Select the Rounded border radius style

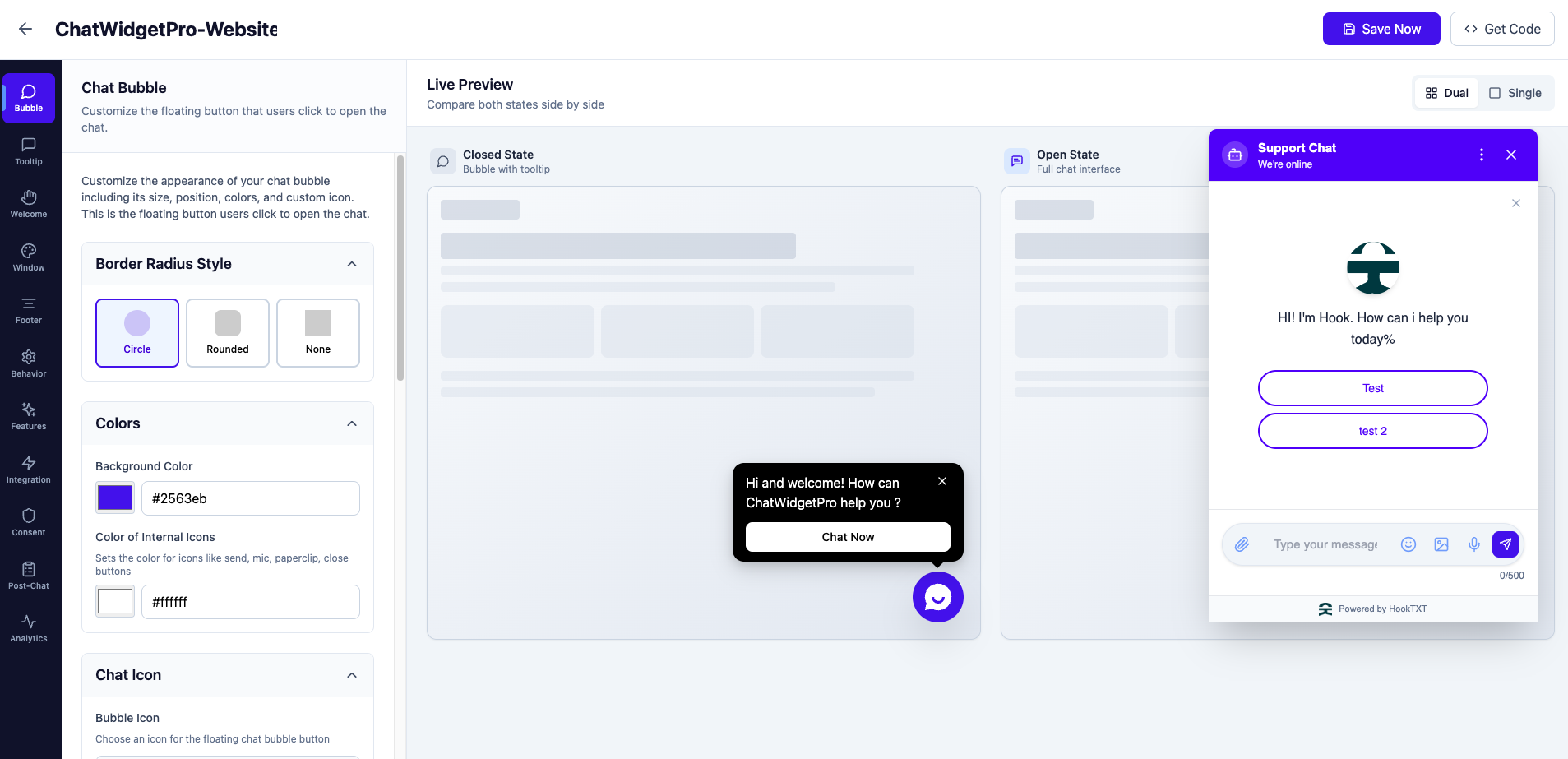point(227,332)
